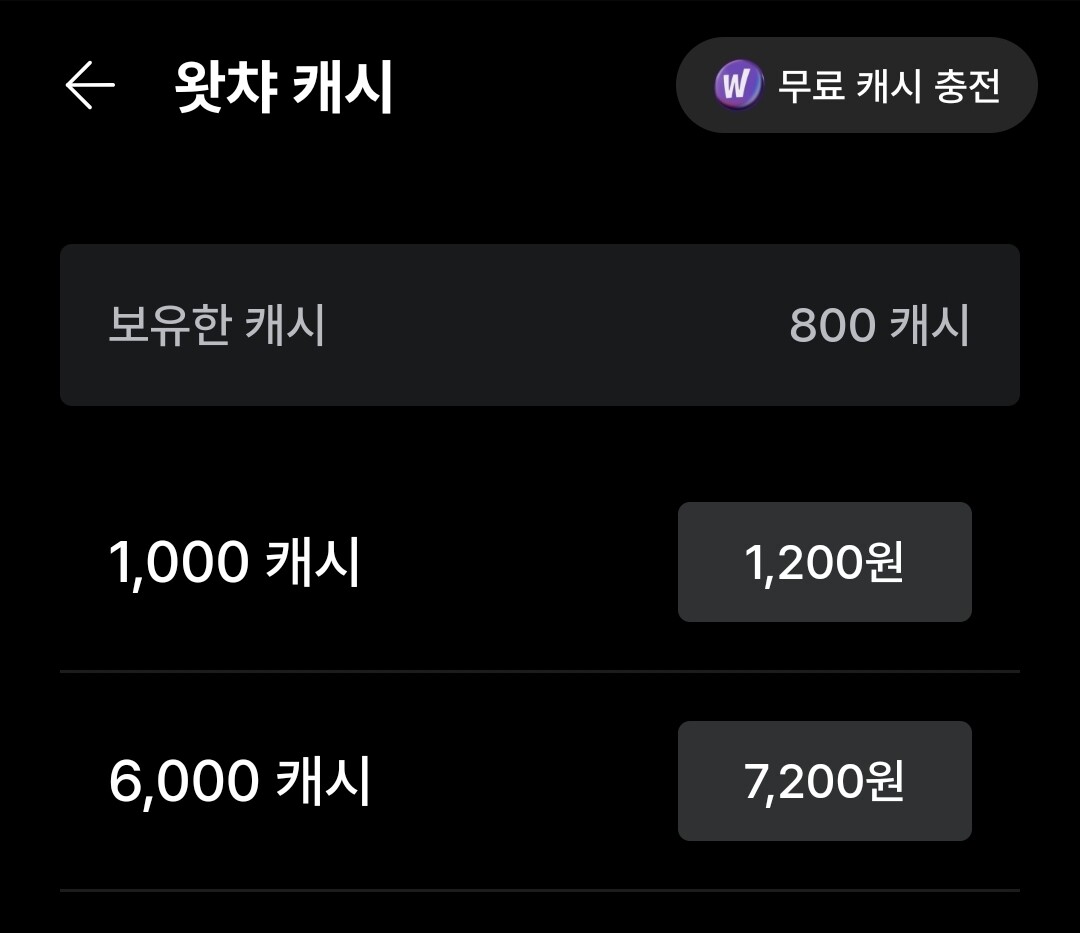The height and width of the screenshot is (933, 1080).
Task: Click the 왓챠 캐시 page title
Action: coord(284,88)
